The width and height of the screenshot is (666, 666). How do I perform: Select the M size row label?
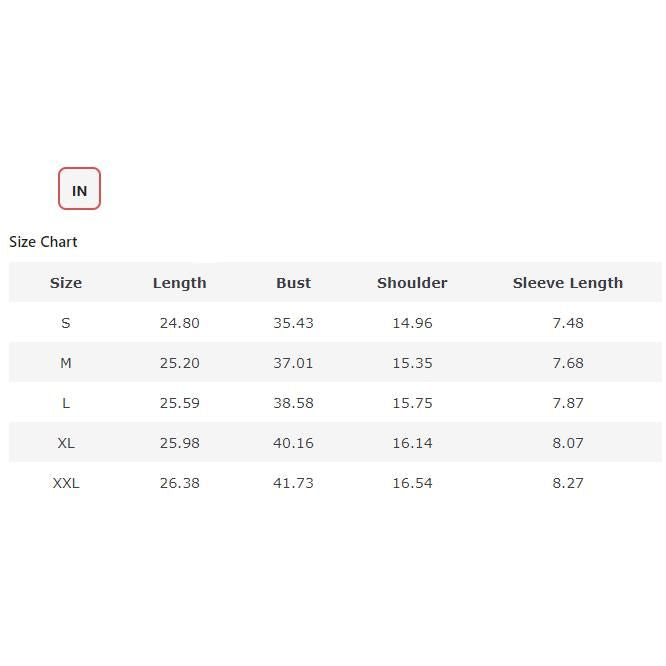(66, 363)
